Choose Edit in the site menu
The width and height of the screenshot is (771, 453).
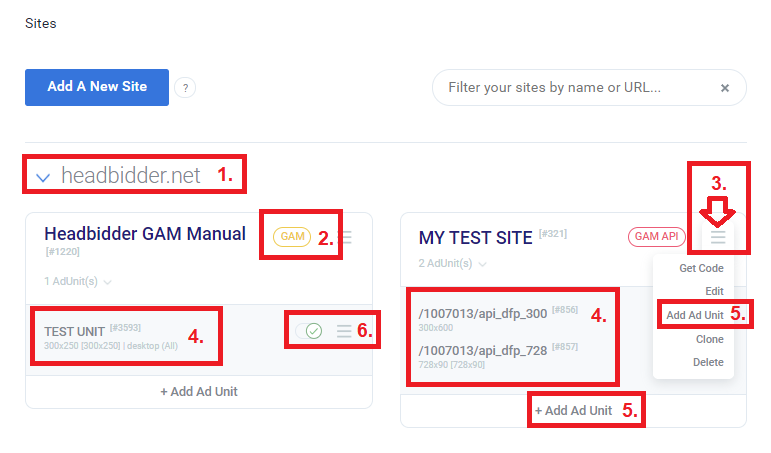click(x=713, y=291)
